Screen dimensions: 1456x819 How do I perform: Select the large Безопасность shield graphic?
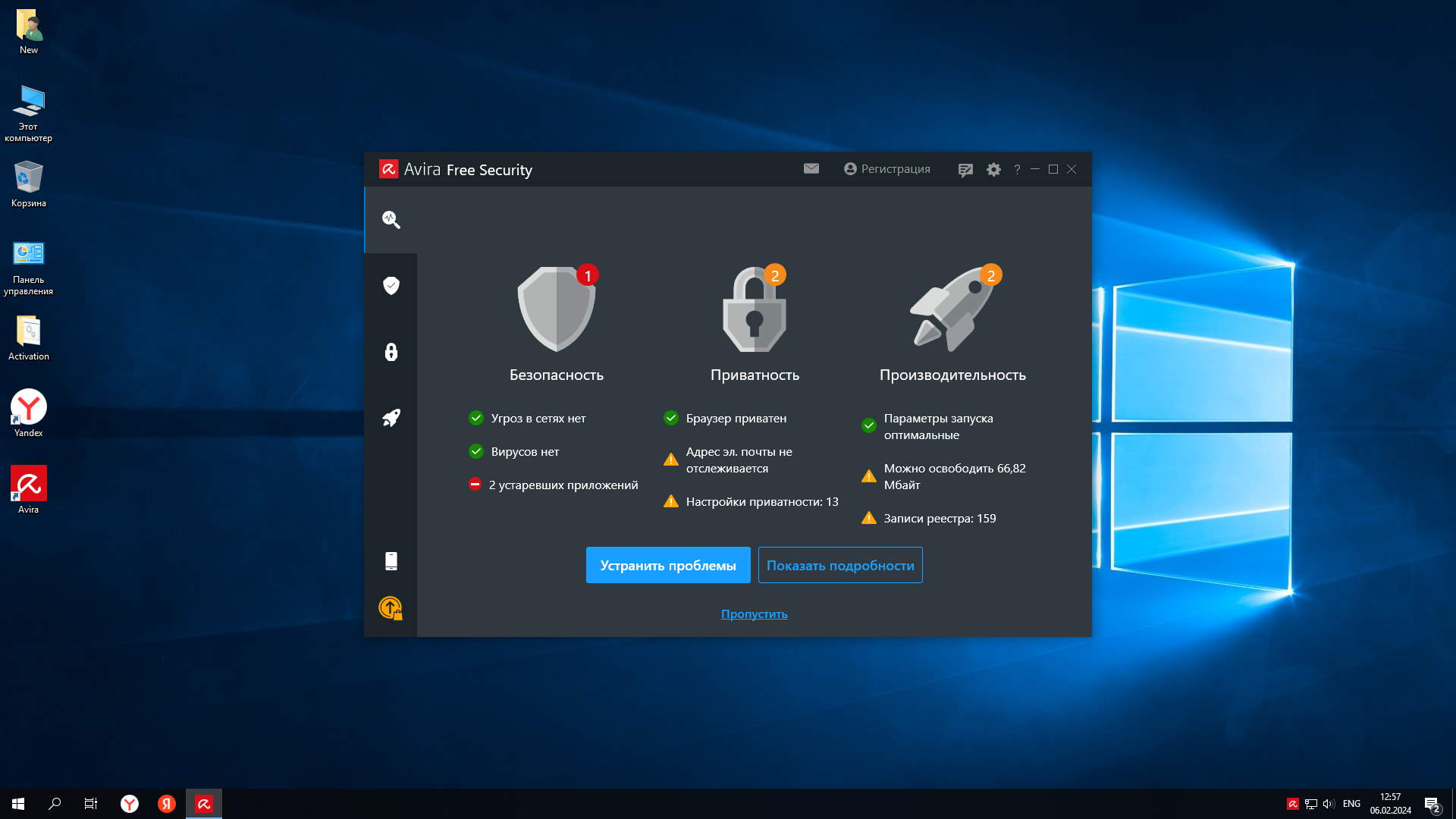[557, 309]
